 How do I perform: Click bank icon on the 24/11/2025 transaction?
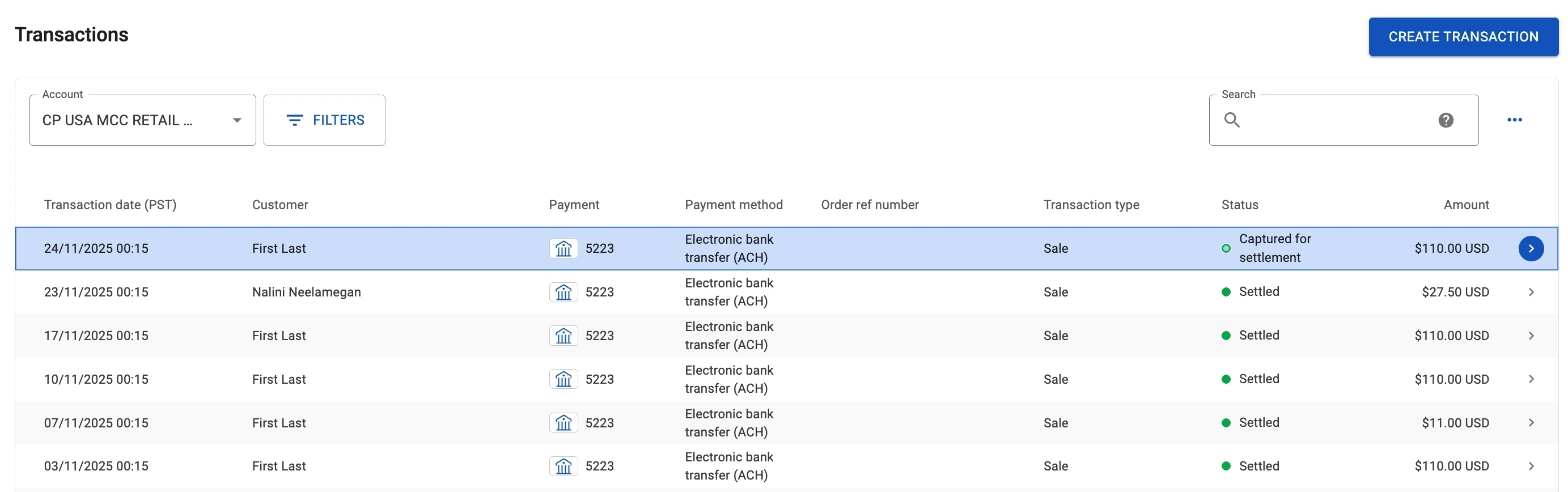563,248
